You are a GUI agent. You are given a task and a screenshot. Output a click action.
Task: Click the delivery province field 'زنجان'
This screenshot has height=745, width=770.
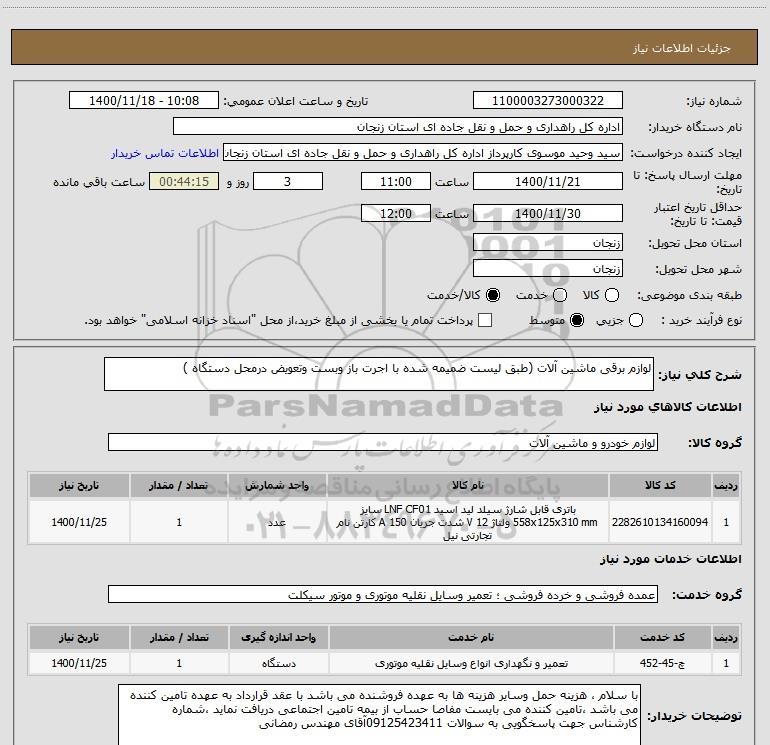(548, 242)
